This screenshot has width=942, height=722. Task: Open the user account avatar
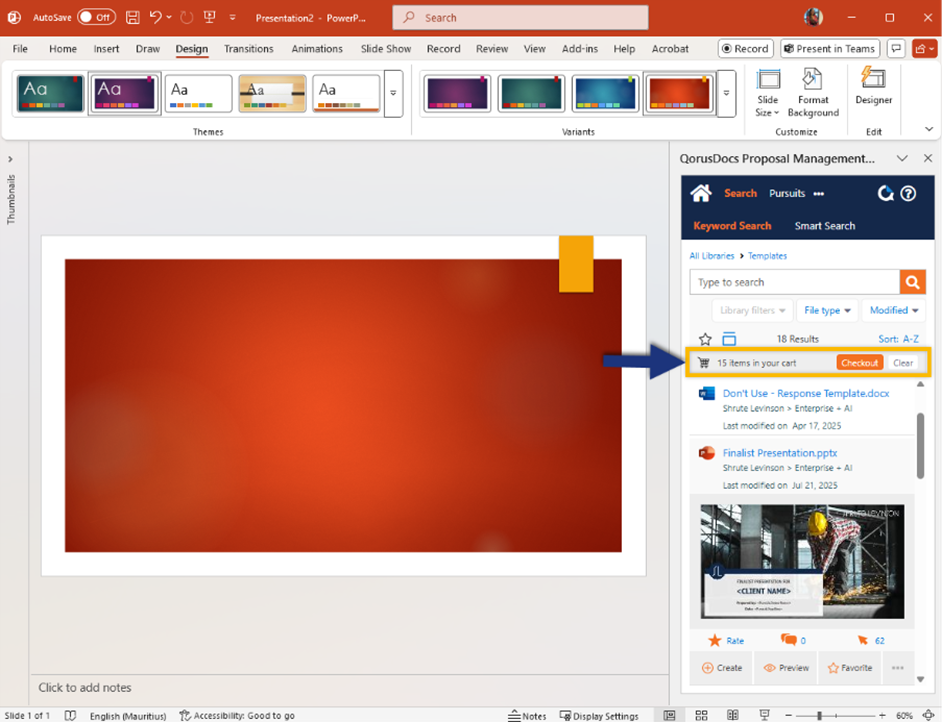pyautogui.click(x=813, y=17)
